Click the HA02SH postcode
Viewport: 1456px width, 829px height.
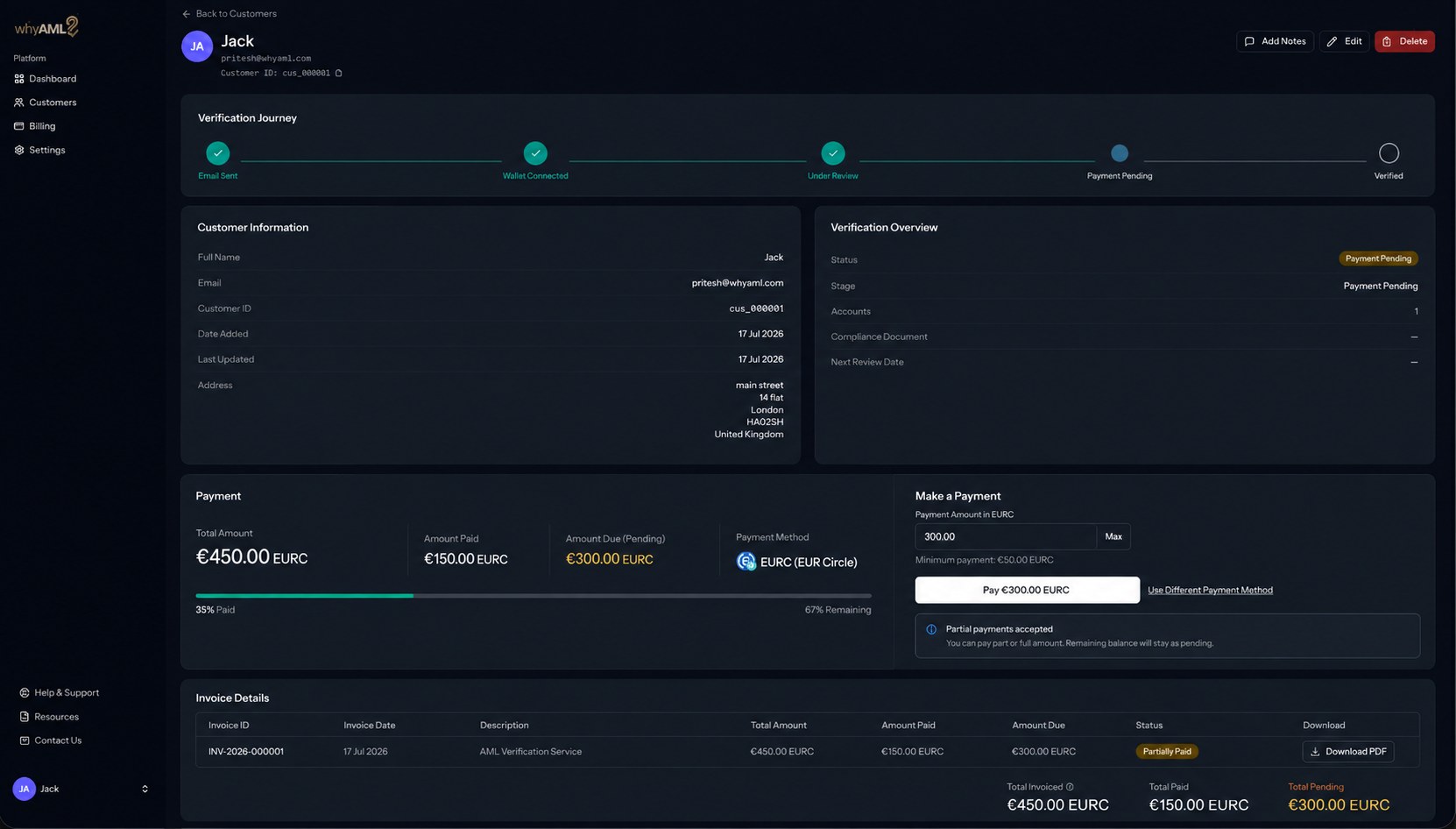pyautogui.click(x=765, y=422)
